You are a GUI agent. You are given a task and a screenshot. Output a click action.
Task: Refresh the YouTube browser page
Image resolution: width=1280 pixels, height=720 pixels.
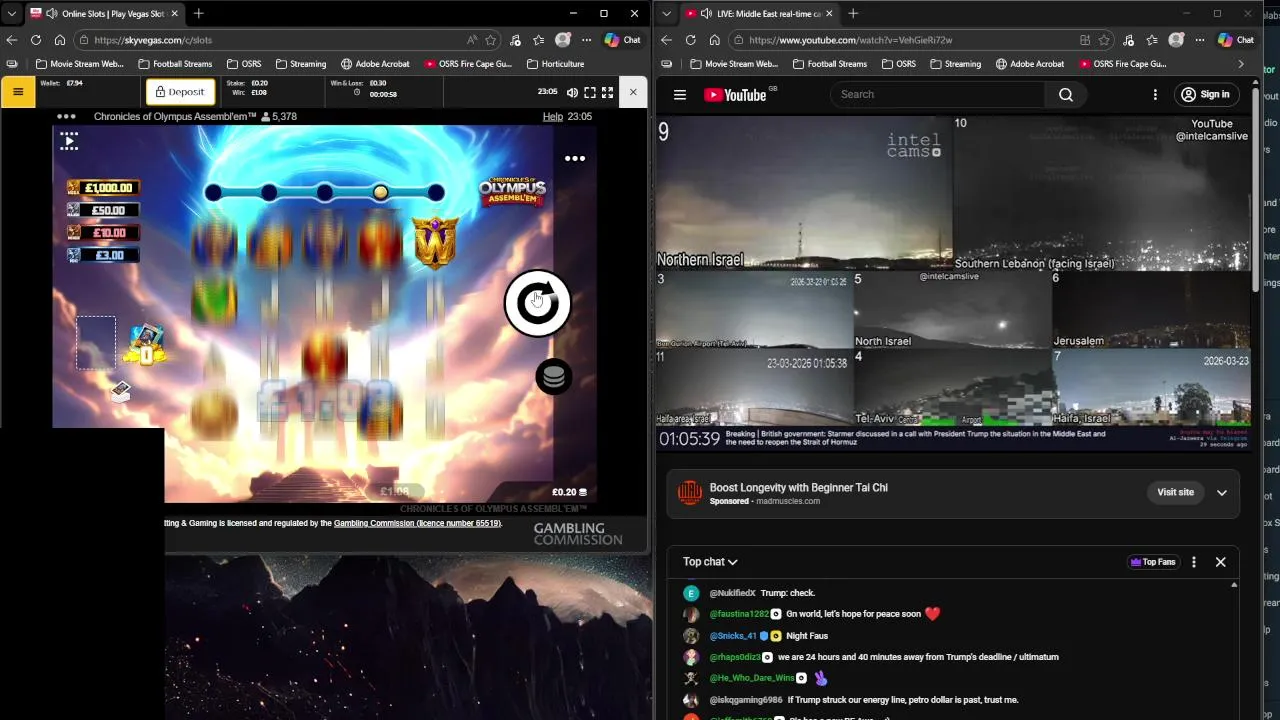click(x=691, y=40)
